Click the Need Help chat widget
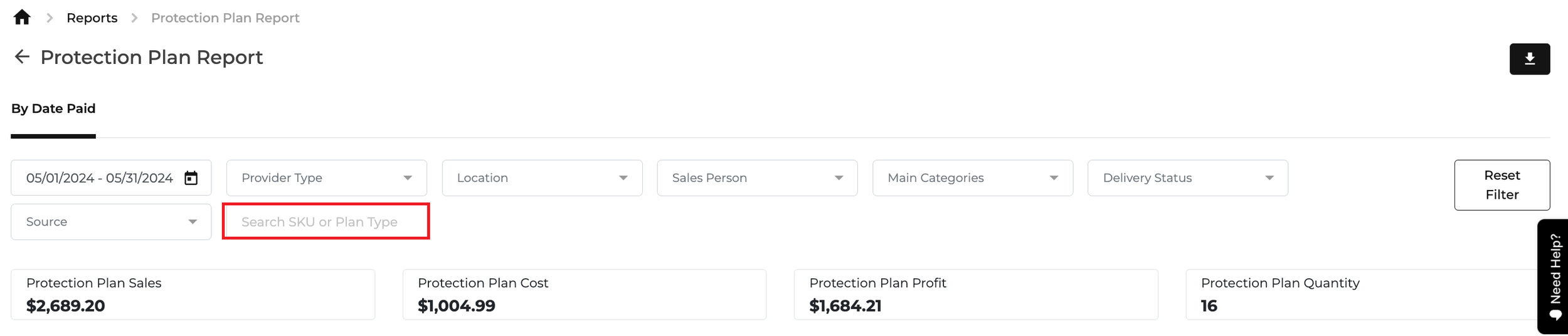Image resolution: width=1568 pixels, height=336 pixels. click(1552, 276)
